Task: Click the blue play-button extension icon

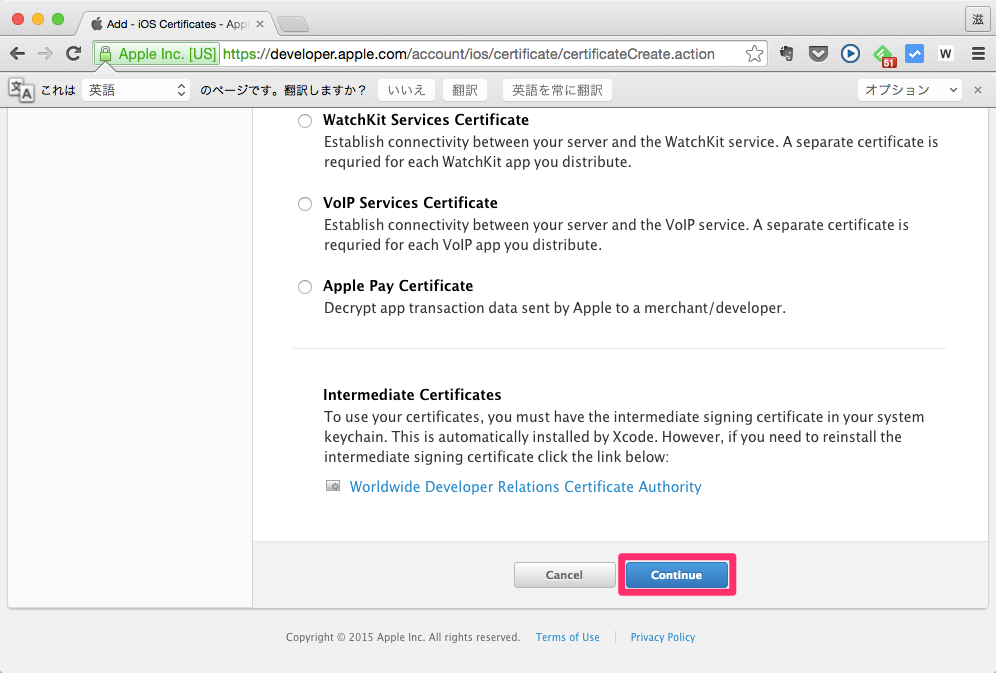Action: pos(850,54)
